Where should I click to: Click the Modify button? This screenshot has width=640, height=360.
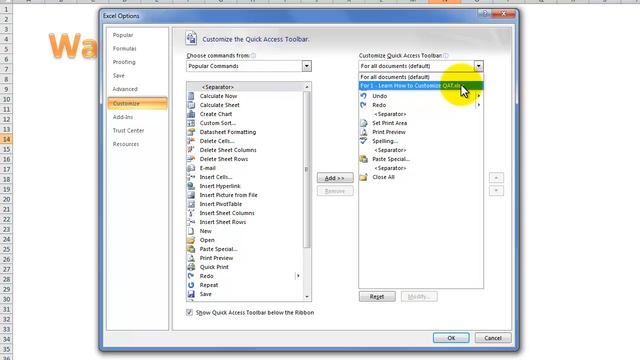(419, 297)
